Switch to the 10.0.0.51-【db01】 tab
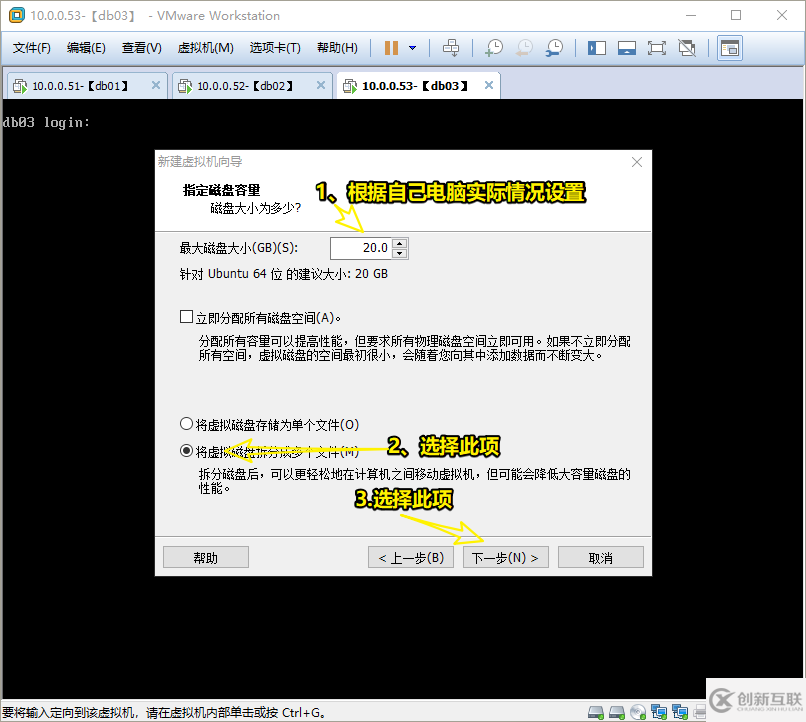This screenshot has height=722, width=806. [x=86, y=86]
